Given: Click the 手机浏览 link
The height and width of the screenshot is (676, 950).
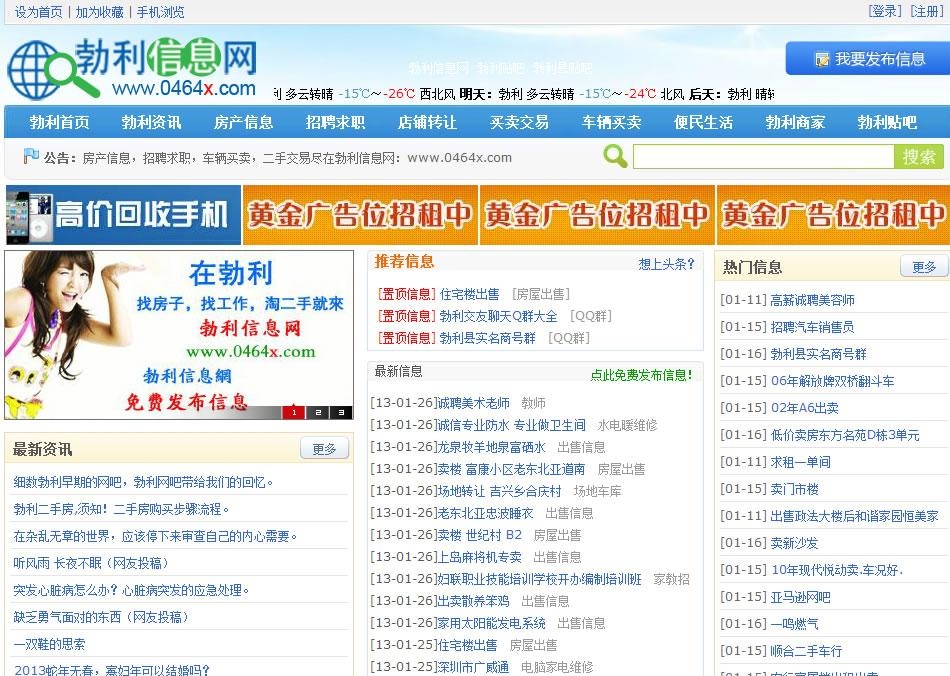Looking at the screenshot, I should pyautogui.click(x=161, y=12).
